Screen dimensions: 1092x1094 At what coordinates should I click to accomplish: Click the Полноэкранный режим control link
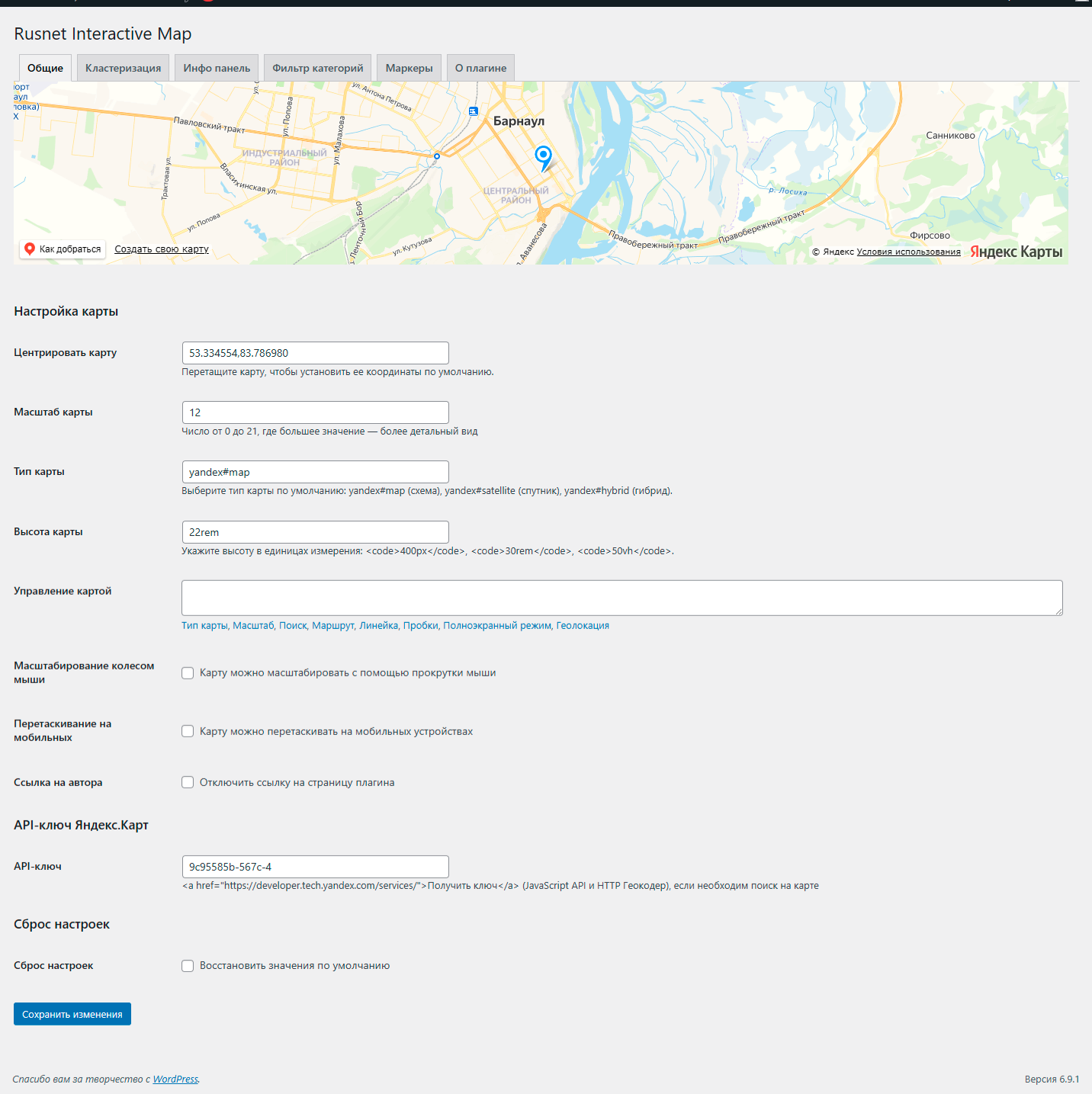(497, 626)
